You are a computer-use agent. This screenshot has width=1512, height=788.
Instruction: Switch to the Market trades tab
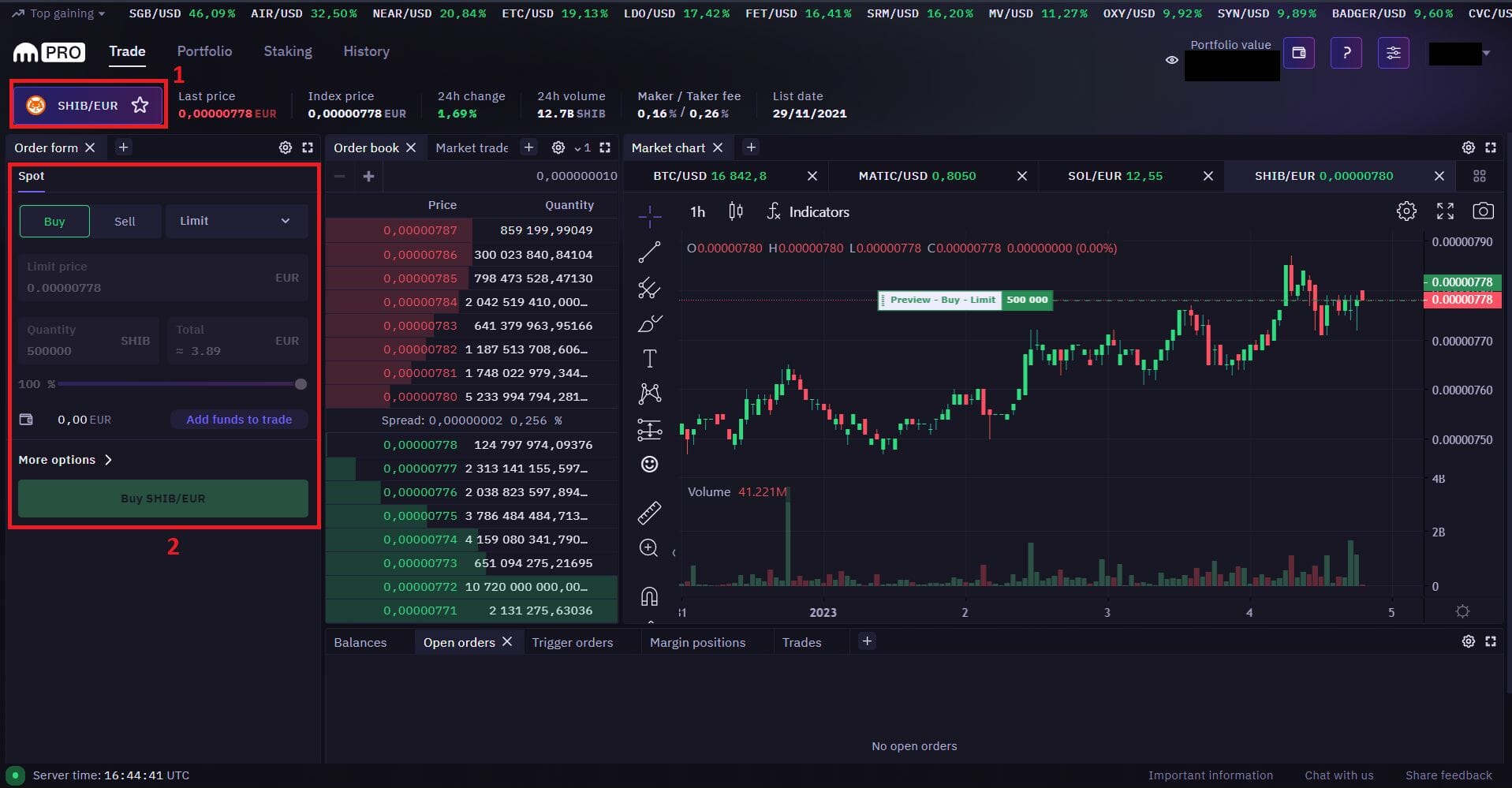[x=472, y=148]
